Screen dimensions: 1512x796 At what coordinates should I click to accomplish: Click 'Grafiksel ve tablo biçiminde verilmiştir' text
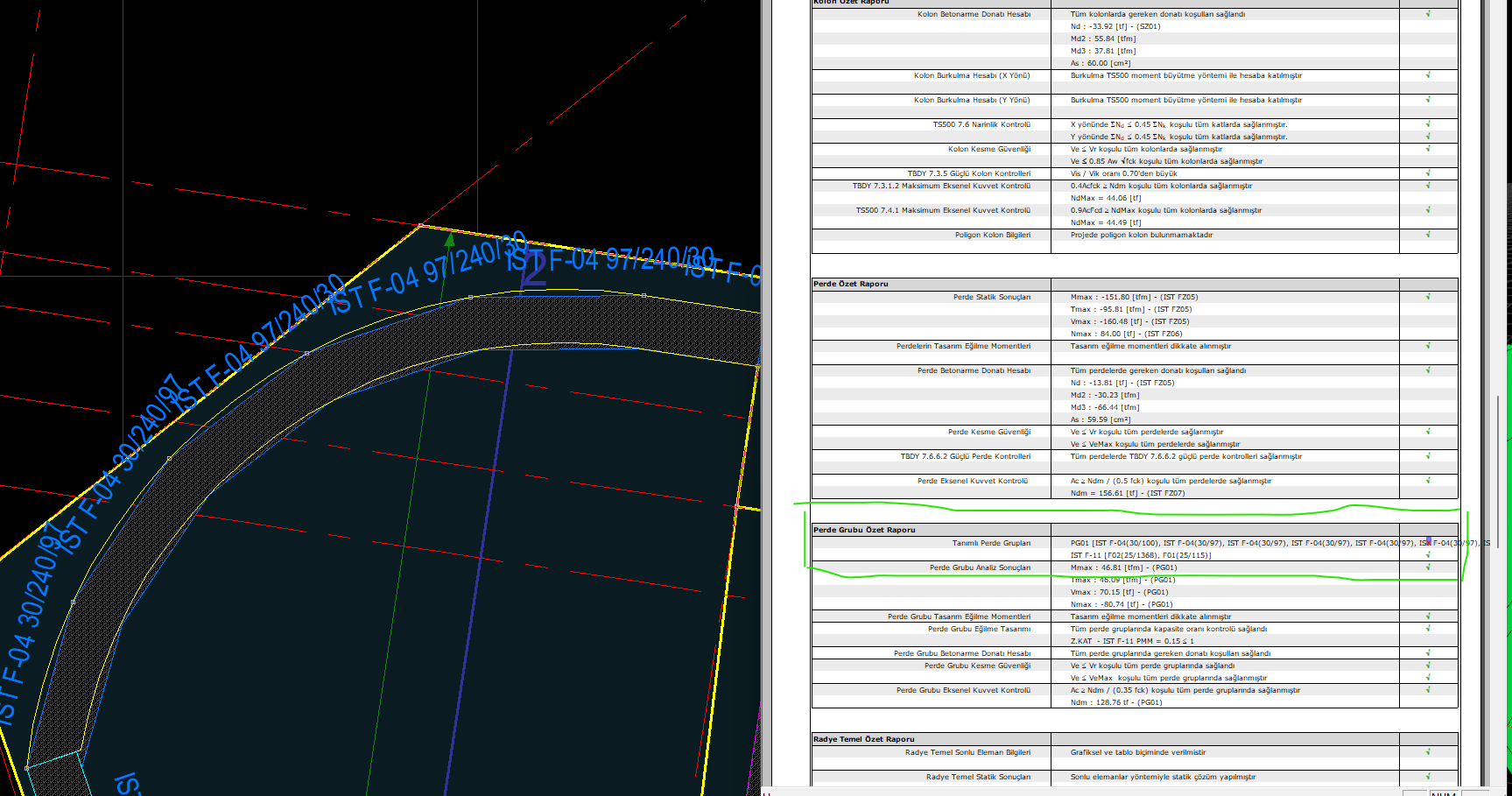[x=1138, y=752]
